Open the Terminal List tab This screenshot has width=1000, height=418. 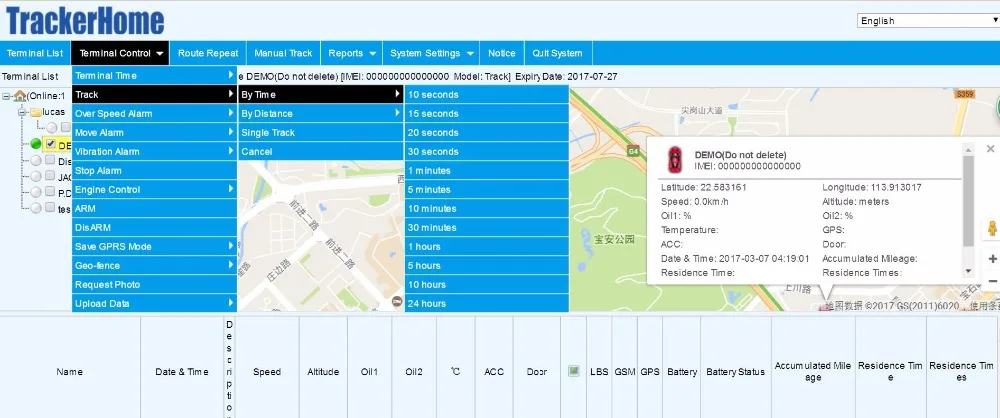(x=35, y=53)
